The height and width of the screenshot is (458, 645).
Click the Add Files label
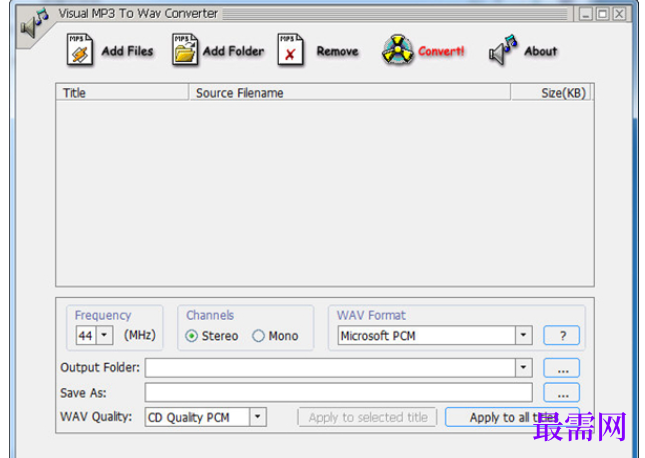[x=128, y=51]
